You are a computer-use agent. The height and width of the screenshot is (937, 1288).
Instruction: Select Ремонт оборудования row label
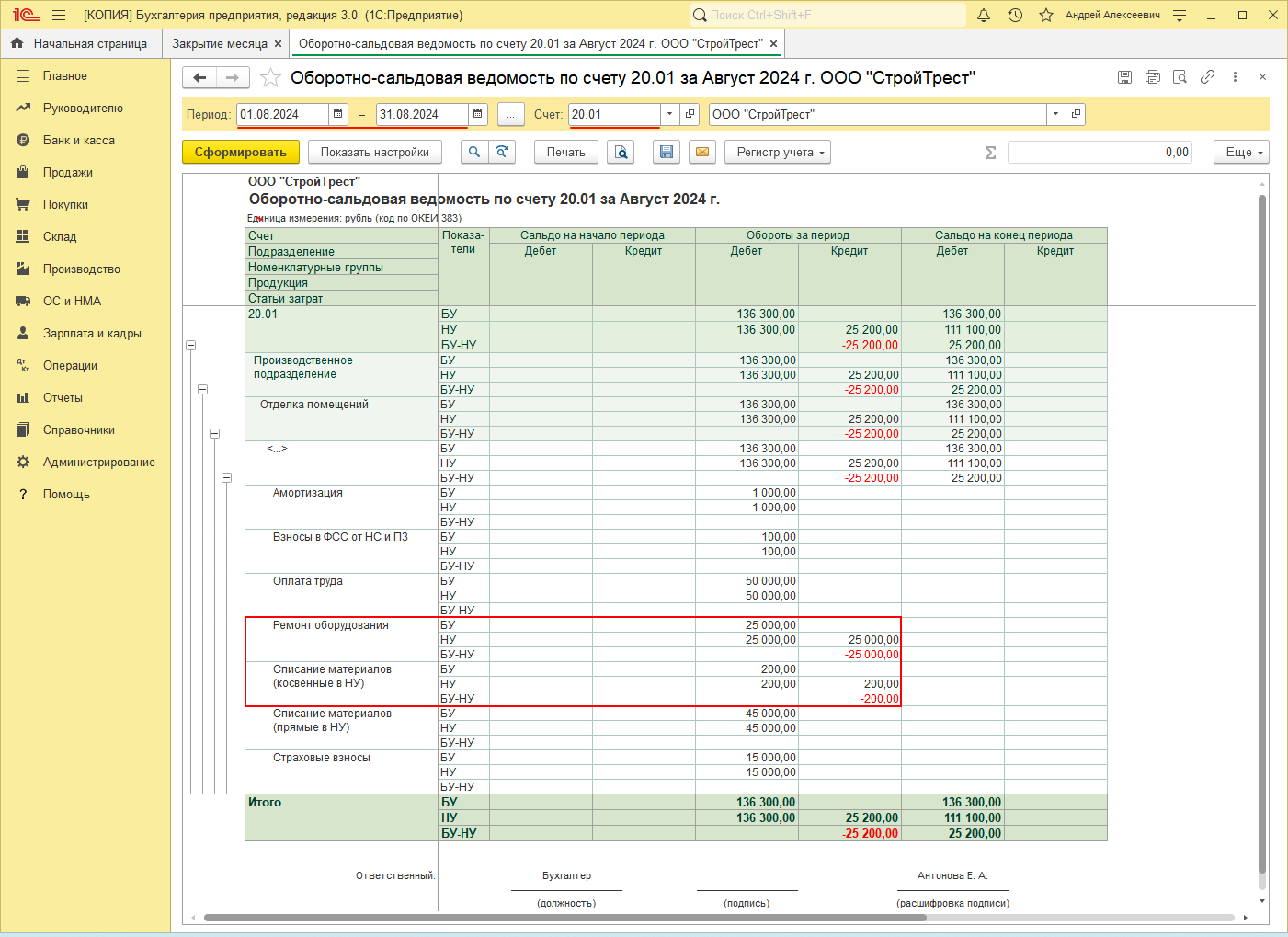coord(331,625)
